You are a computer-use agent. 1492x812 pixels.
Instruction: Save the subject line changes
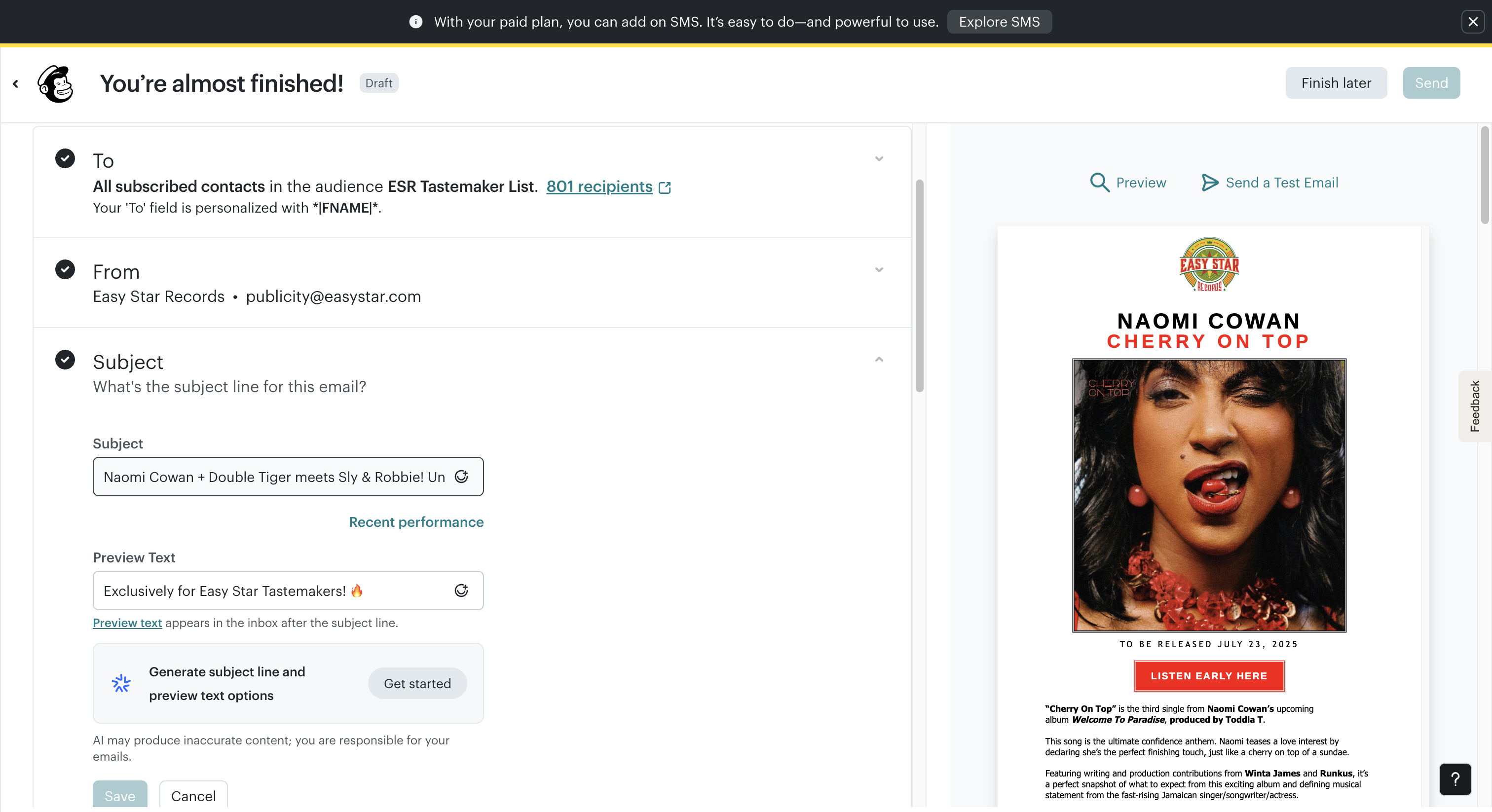[x=120, y=795]
